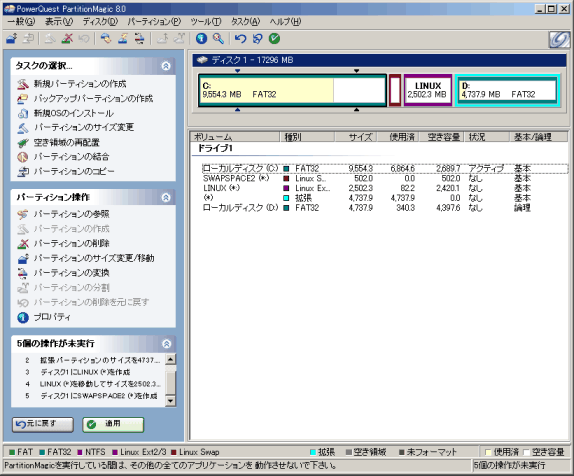This screenshot has height=476, width=574.
Task: Select the LINUX partition block in disk map
Action: 428,90
